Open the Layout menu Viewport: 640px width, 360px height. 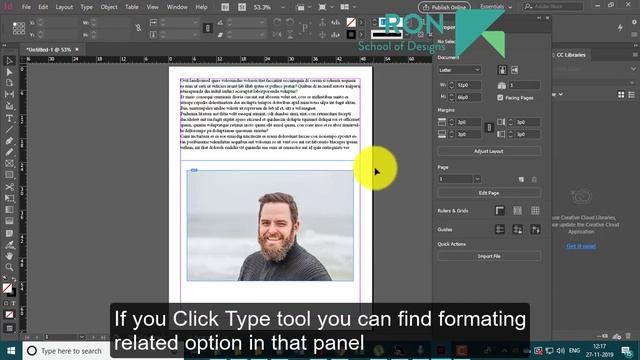(64, 7)
